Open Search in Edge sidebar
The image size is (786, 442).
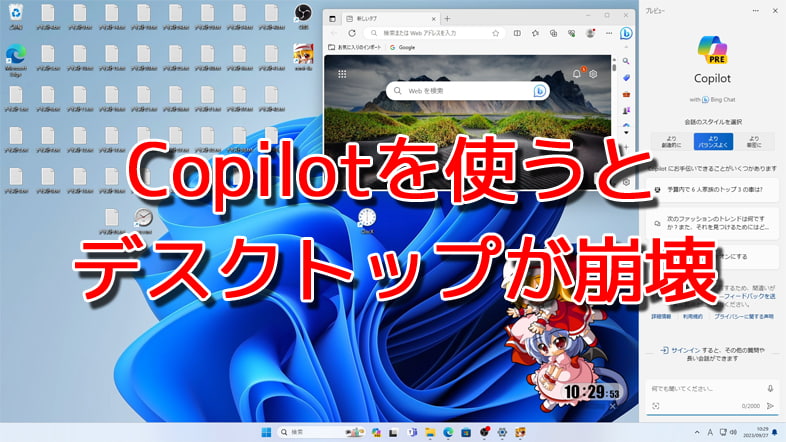626,61
